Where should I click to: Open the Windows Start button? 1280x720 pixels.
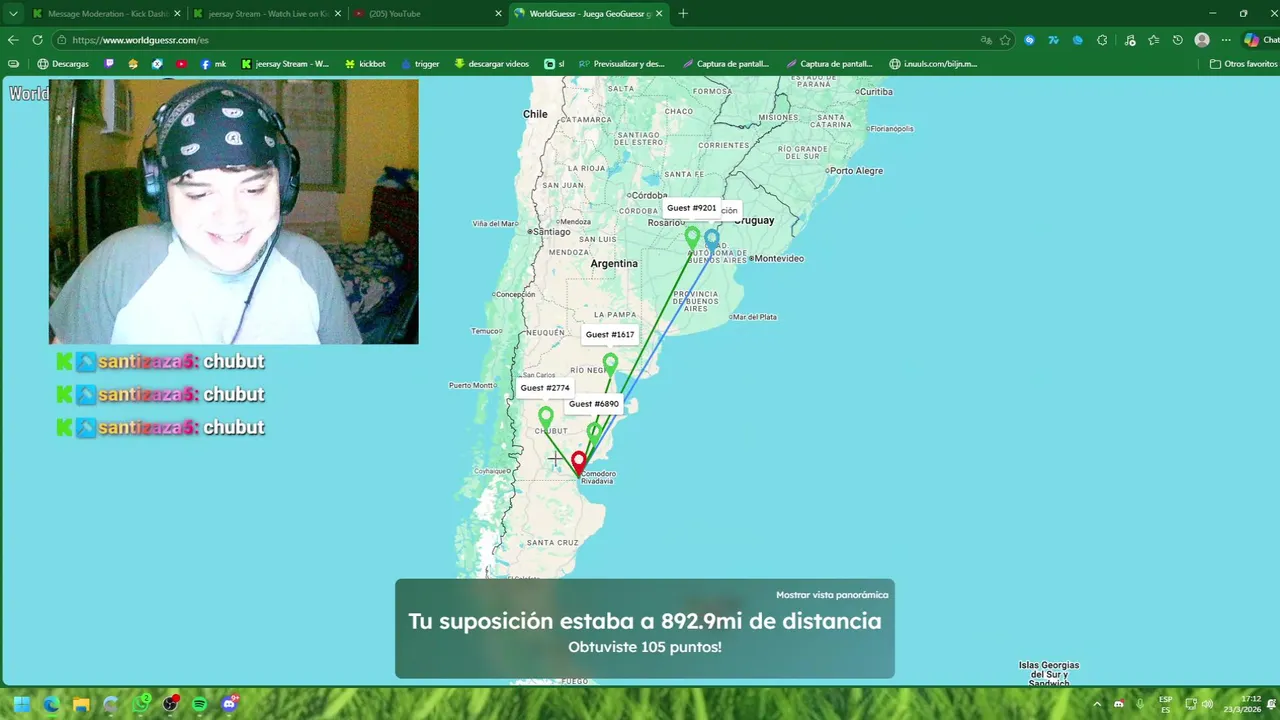[21, 704]
